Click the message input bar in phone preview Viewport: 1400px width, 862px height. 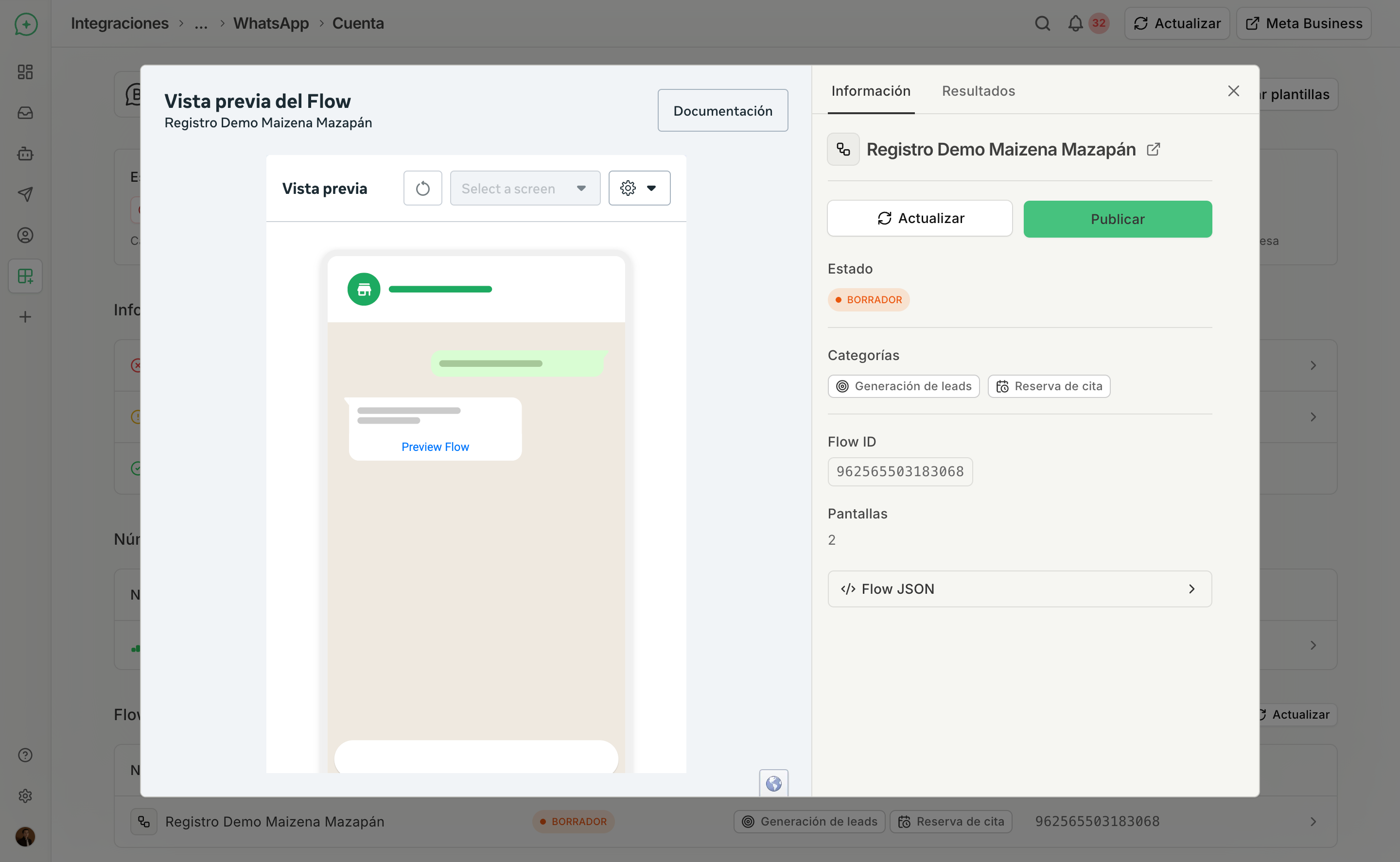point(476,757)
